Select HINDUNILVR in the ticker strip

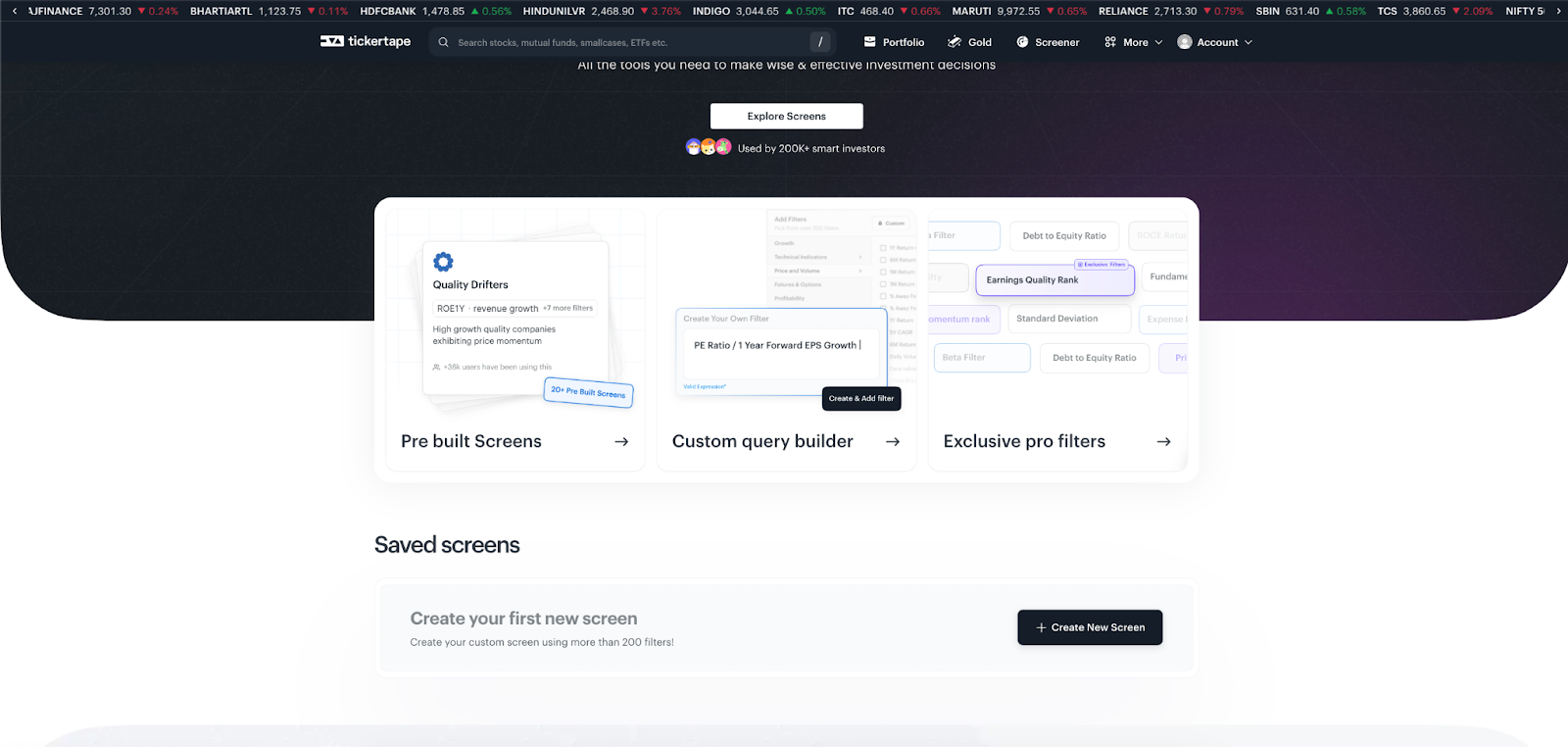point(602,11)
